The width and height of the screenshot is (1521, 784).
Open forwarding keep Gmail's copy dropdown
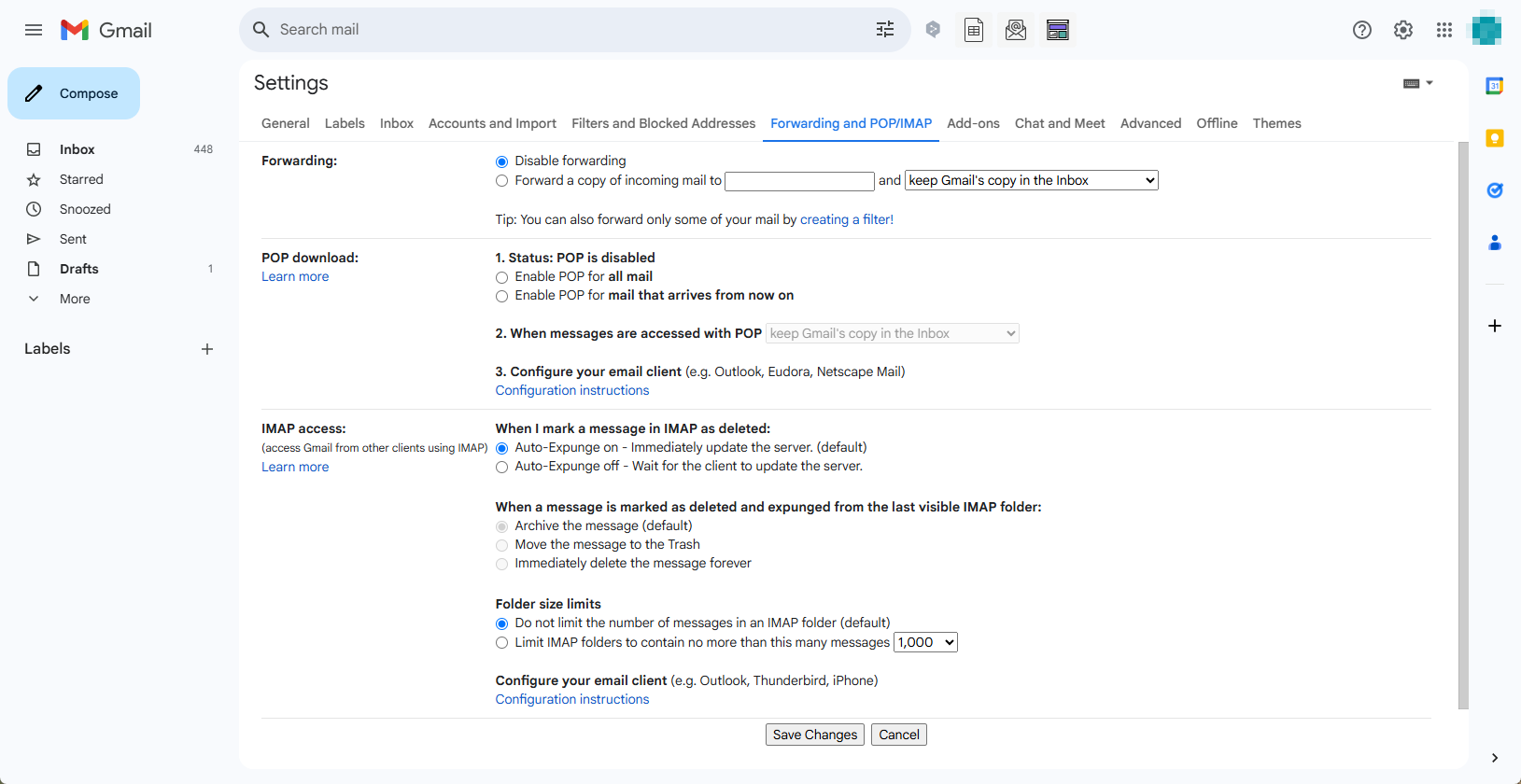click(1032, 180)
